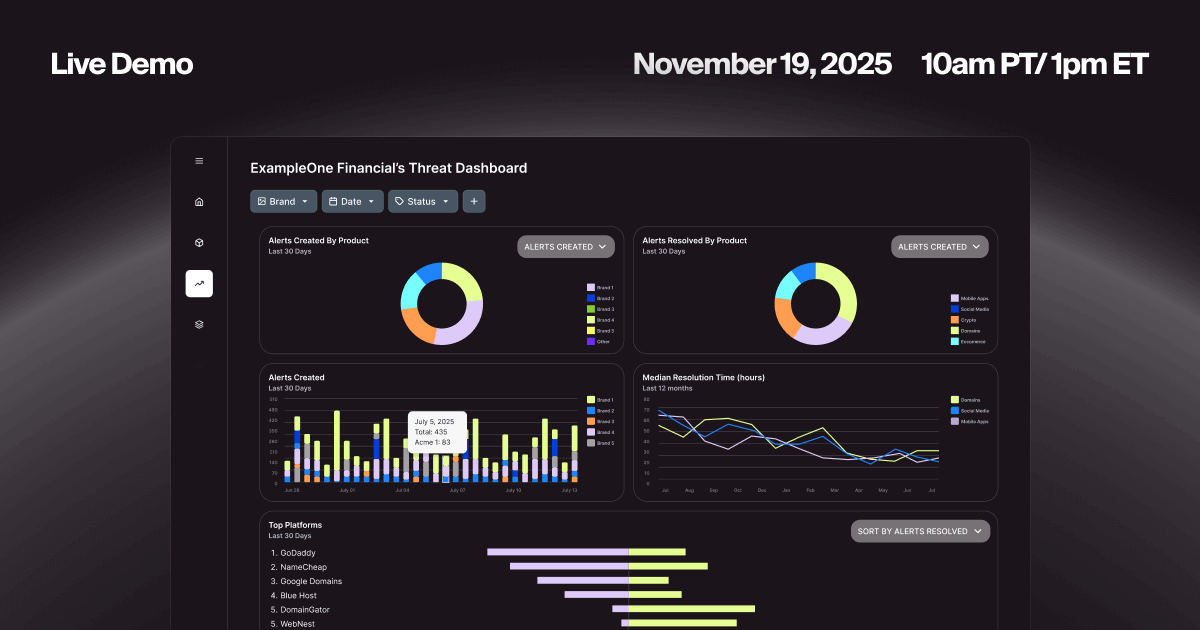Click the stacked layers icon in the sidebar

[199, 324]
